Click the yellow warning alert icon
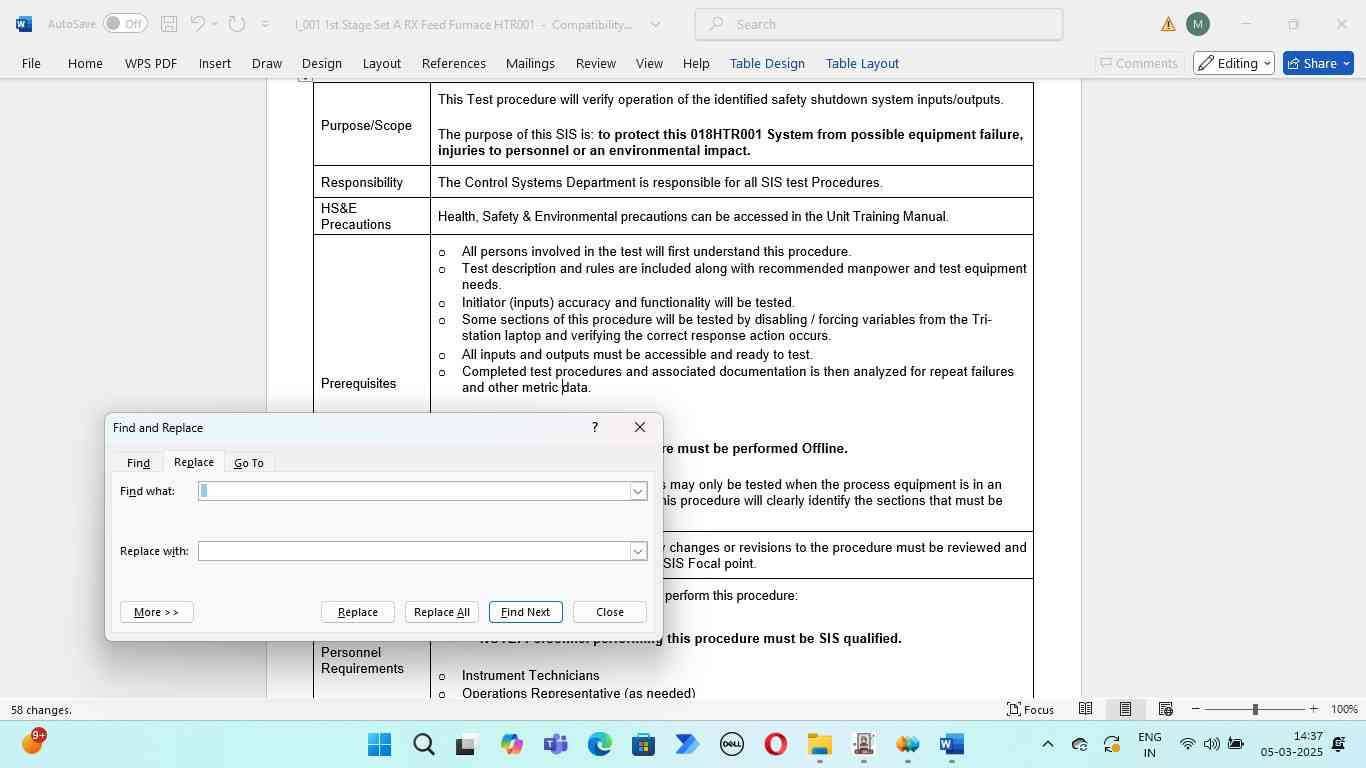Screen dimensions: 1366x768 tap(1168, 24)
